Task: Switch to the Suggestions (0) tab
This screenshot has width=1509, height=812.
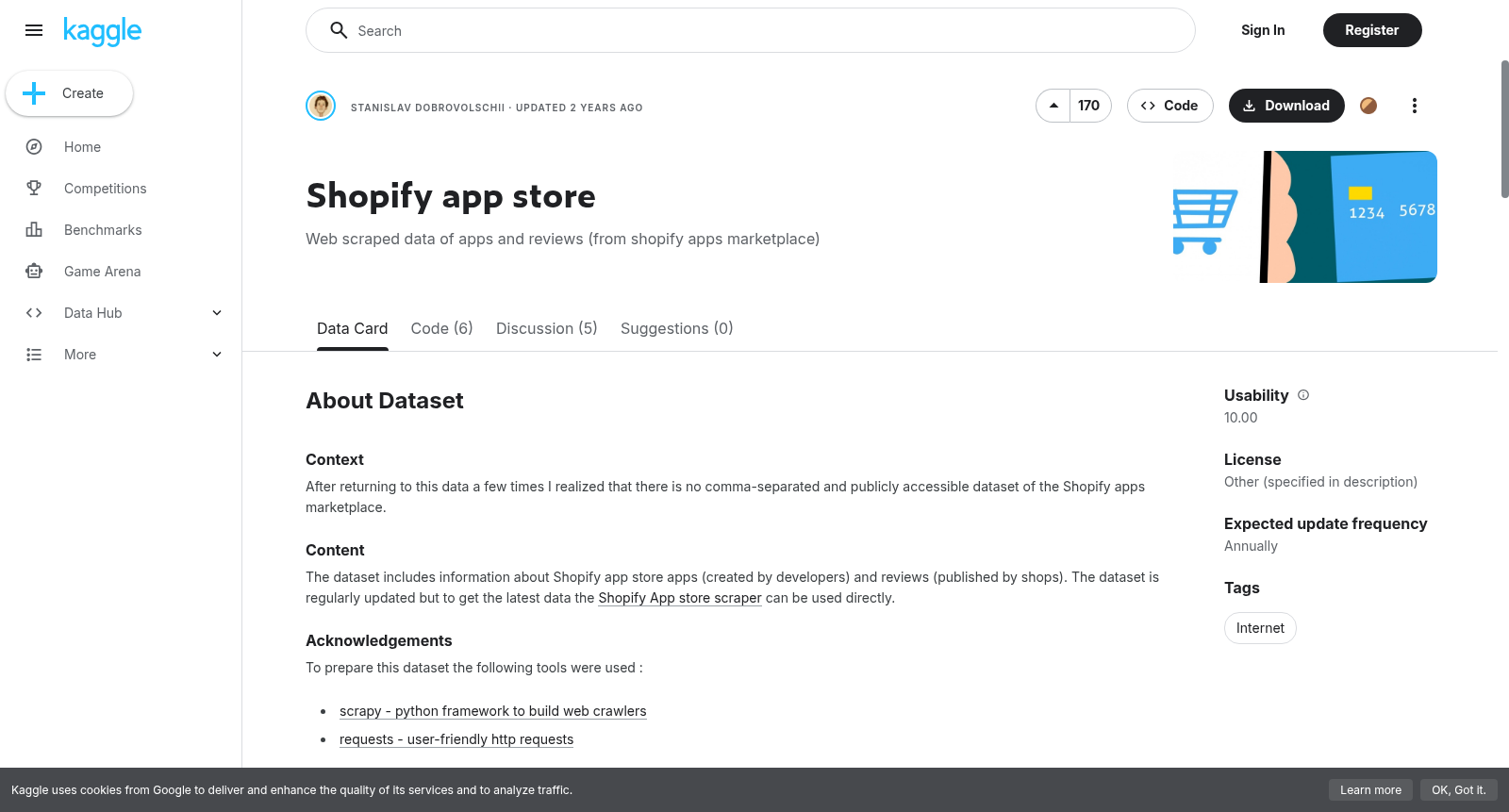Action: [x=676, y=328]
